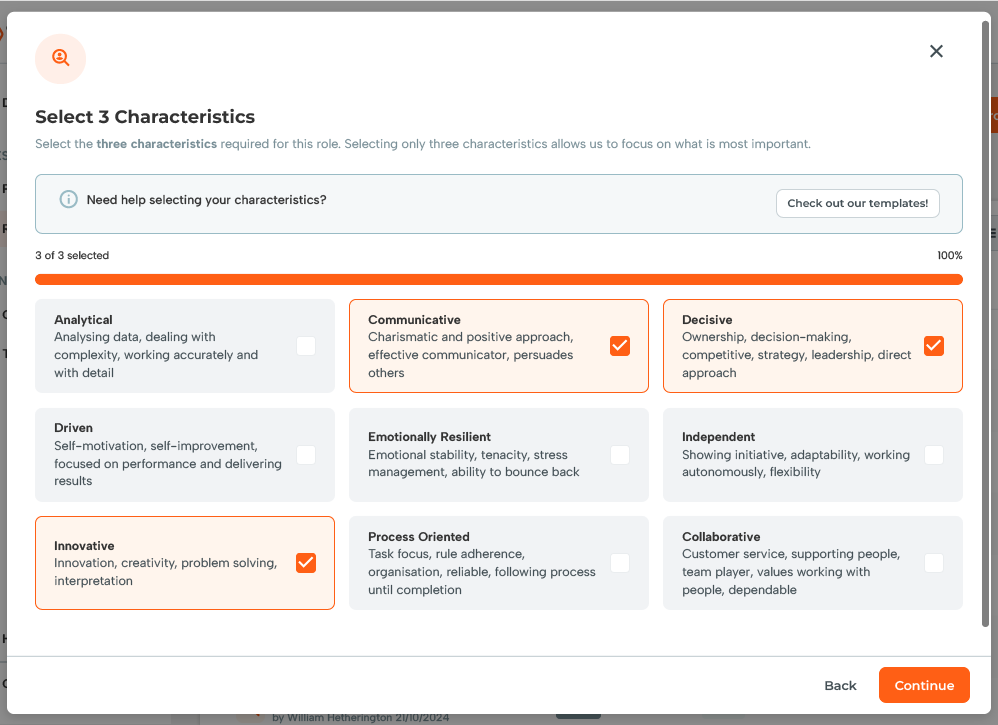This screenshot has height=725, width=998.
Task: Check the Driven characteristic box
Action: pyautogui.click(x=306, y=454)
